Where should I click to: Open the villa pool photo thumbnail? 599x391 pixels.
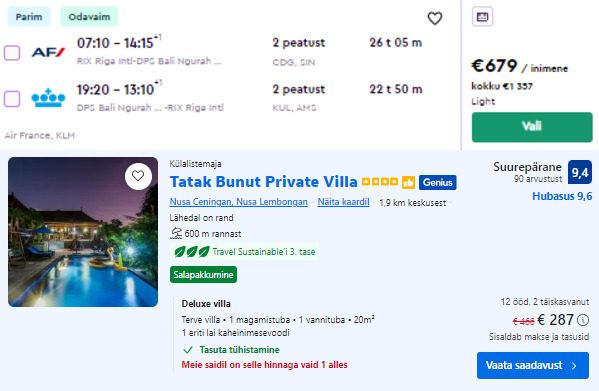83,232
